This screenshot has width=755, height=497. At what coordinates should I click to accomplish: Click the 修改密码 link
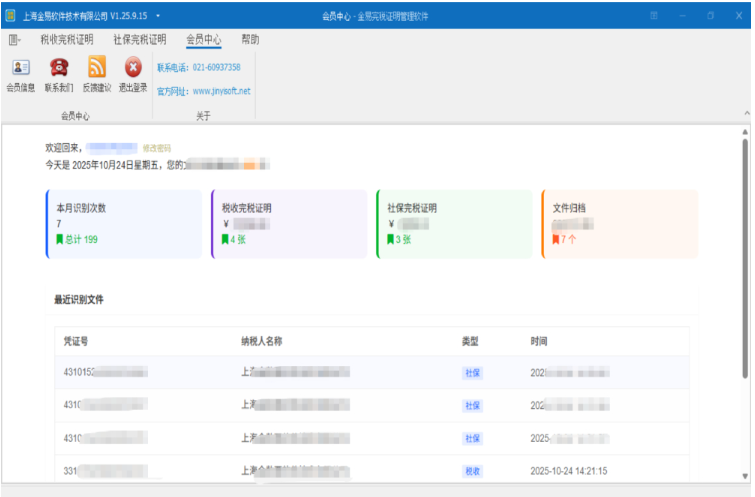coord(157,148)
